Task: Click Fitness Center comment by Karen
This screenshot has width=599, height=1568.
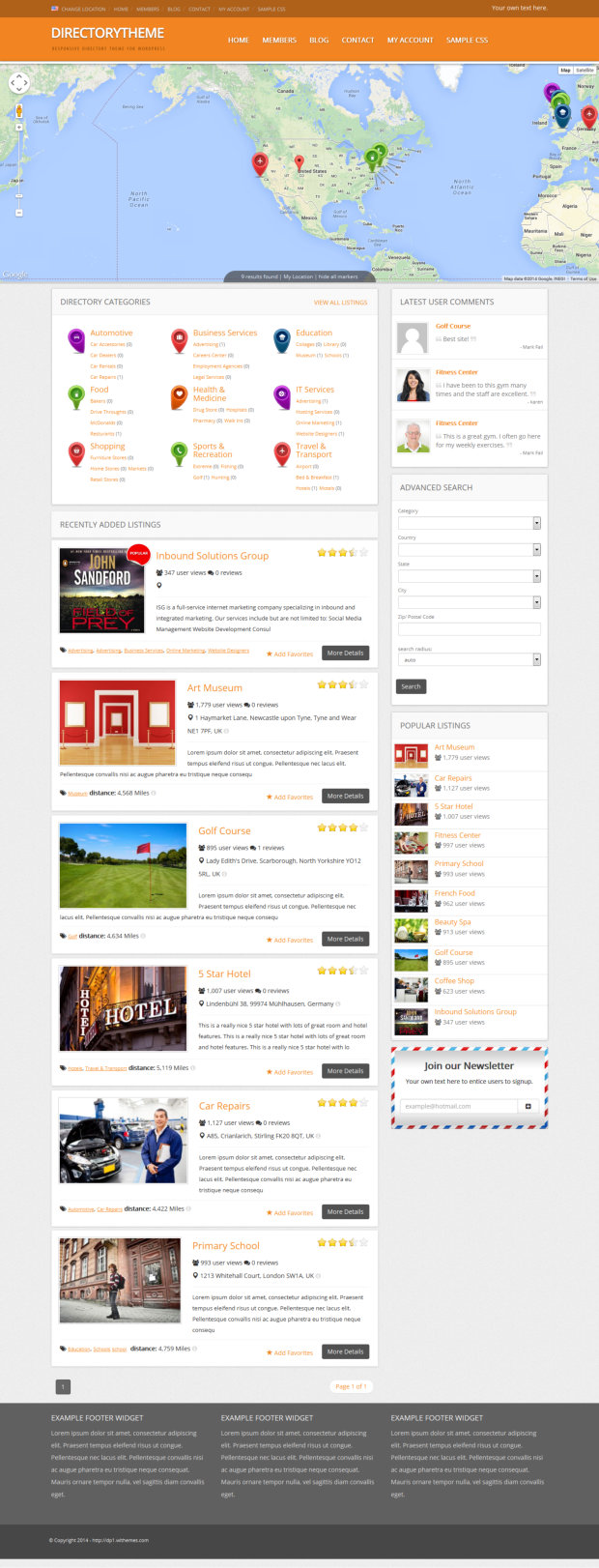Action: [x=456, y=372]
